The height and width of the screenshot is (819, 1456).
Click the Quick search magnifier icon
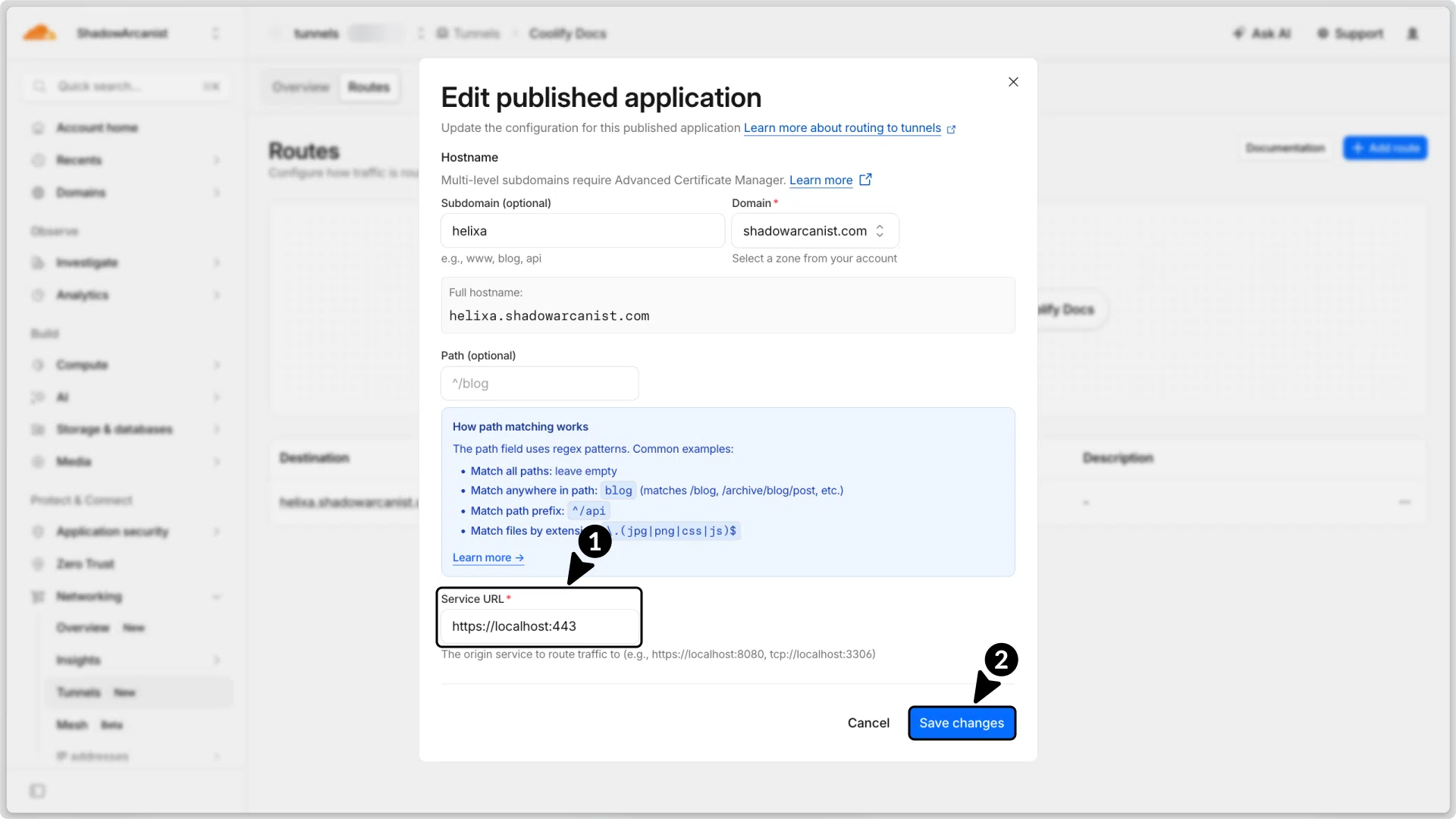[39, 86]
